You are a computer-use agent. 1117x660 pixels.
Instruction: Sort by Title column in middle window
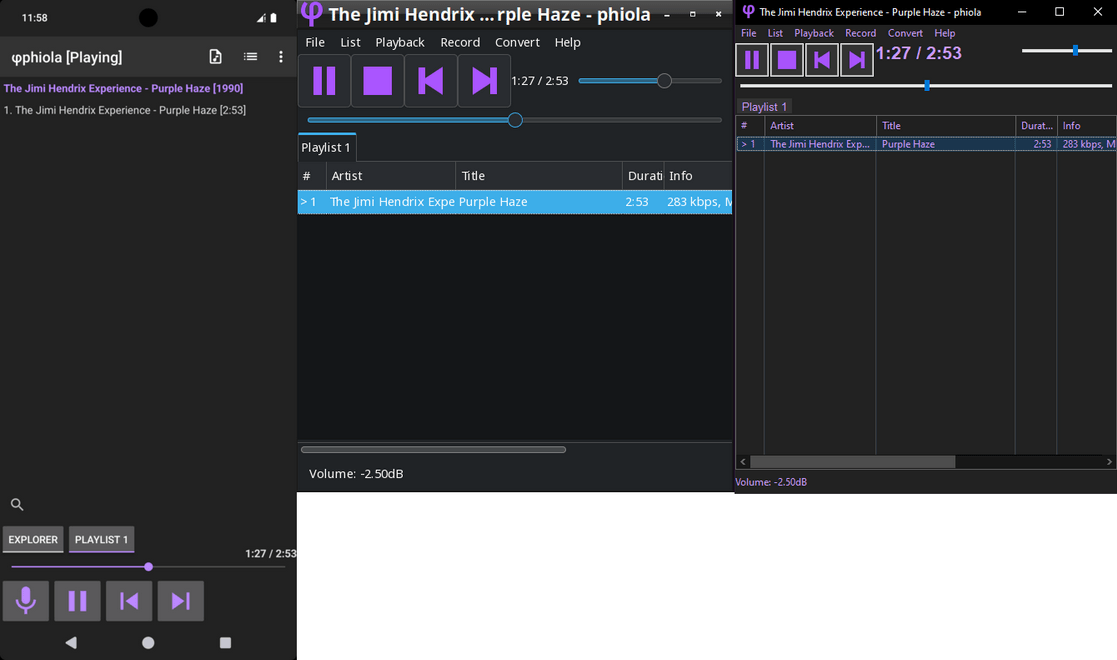[x=539, y=175]
